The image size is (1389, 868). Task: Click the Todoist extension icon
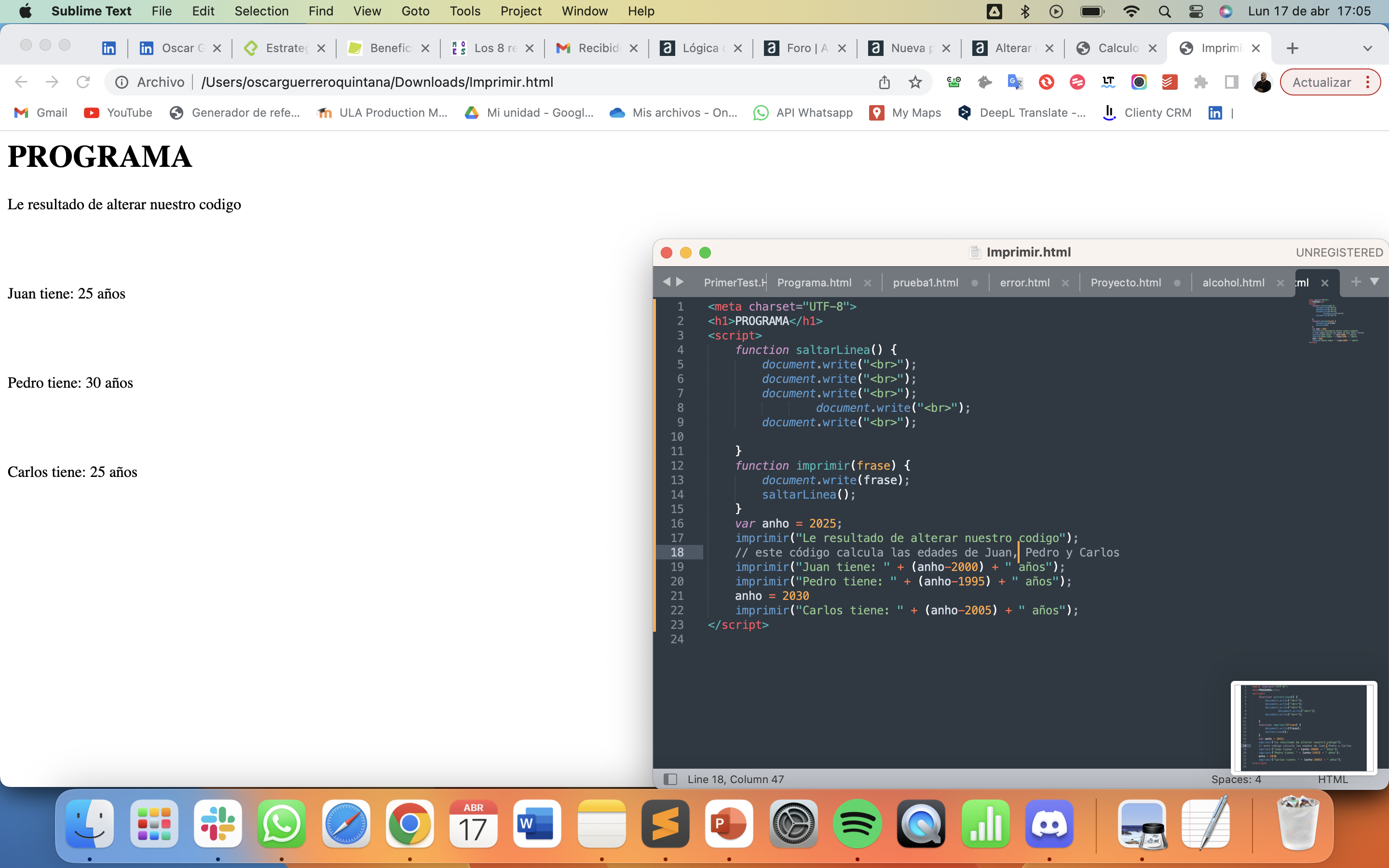click(x=1170, y=82)
